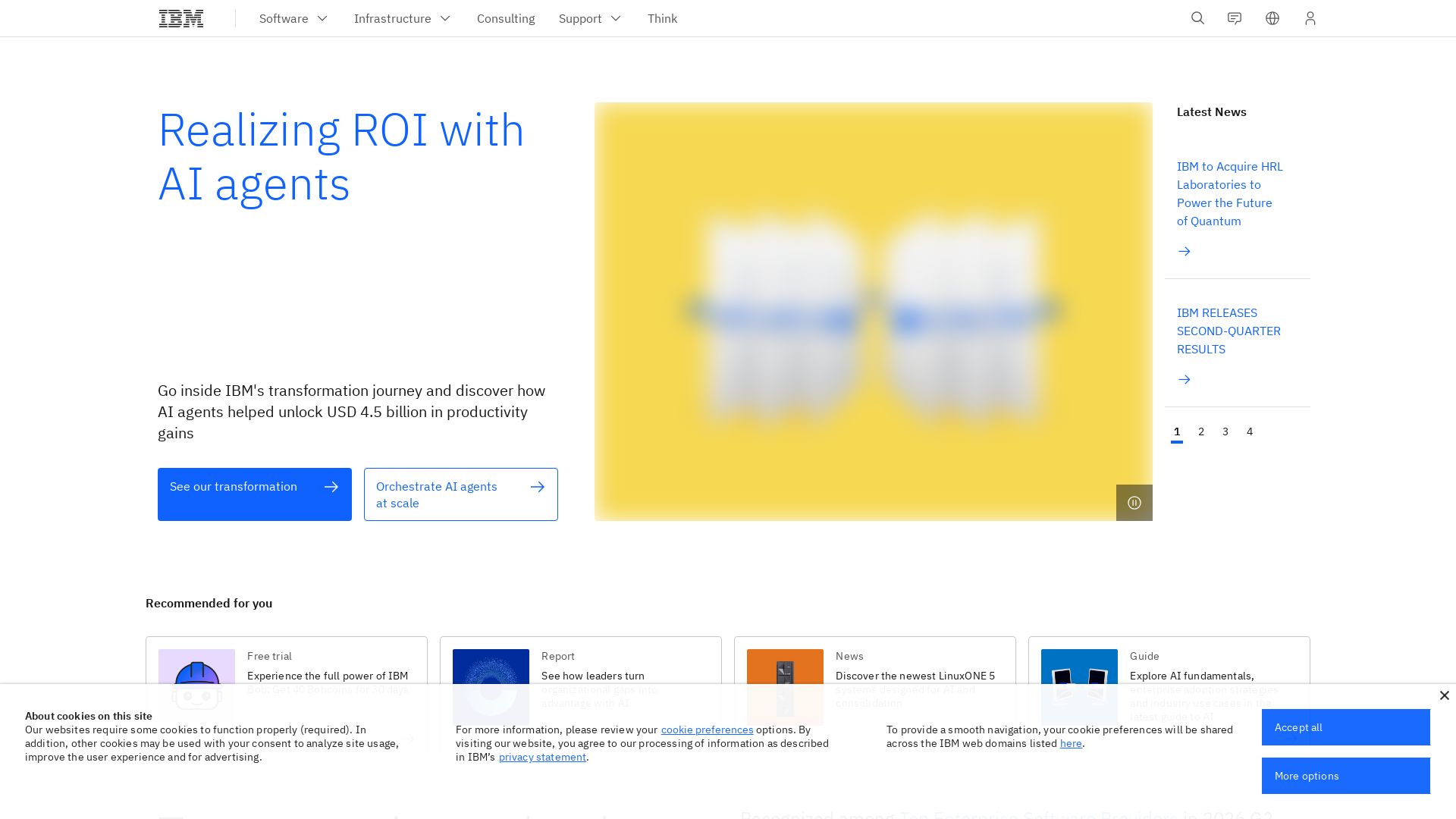Click the Recommended for you heading

(x=209, y=603)
